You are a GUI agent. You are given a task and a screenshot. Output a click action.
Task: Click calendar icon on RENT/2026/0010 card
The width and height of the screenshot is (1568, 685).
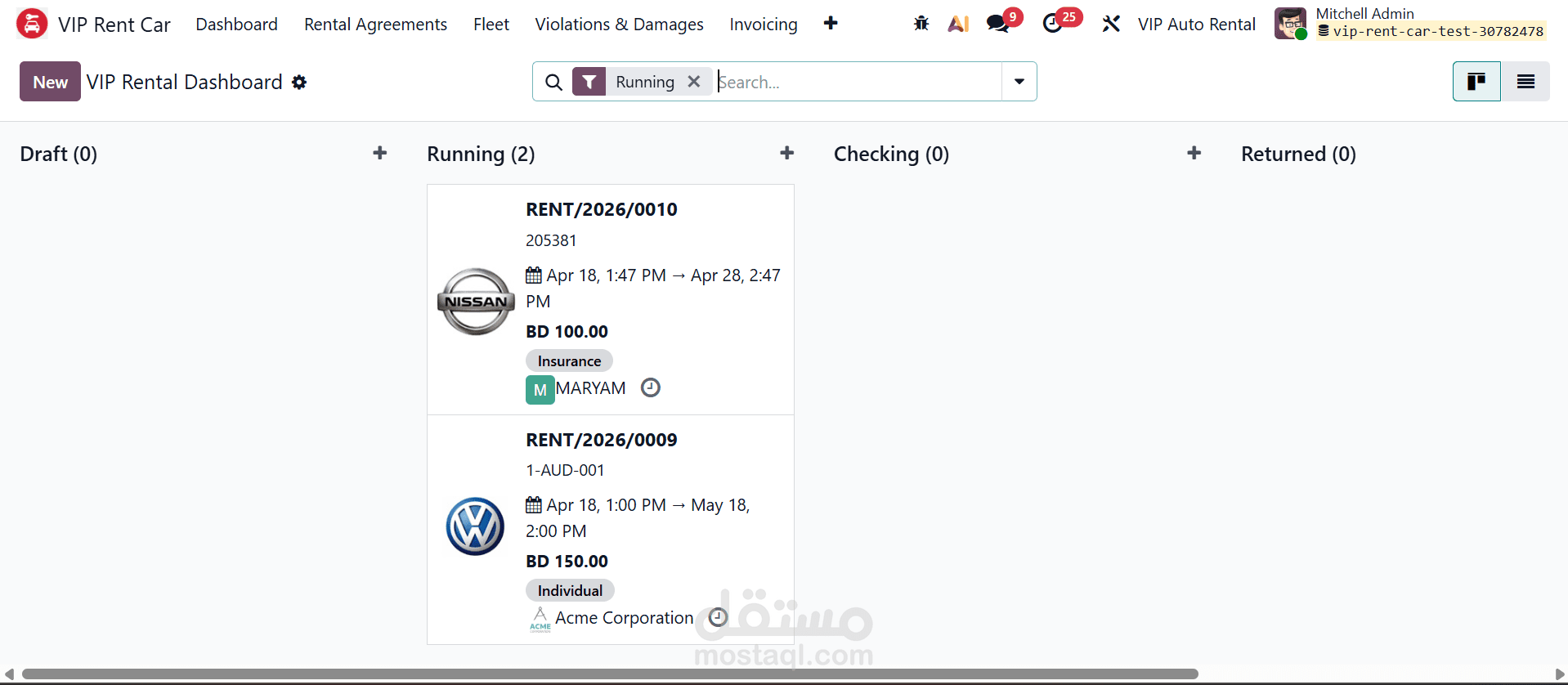(x=534, y=275)
